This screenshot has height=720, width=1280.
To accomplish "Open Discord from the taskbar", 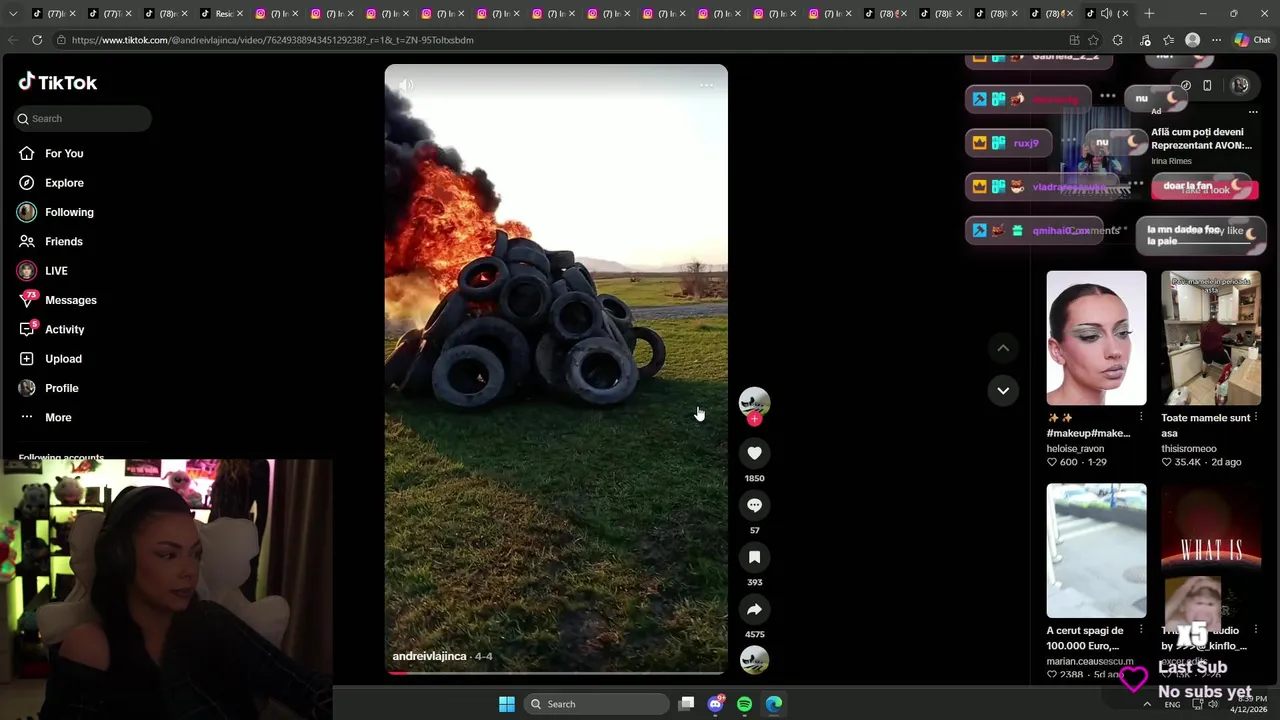I will point(715,704).
